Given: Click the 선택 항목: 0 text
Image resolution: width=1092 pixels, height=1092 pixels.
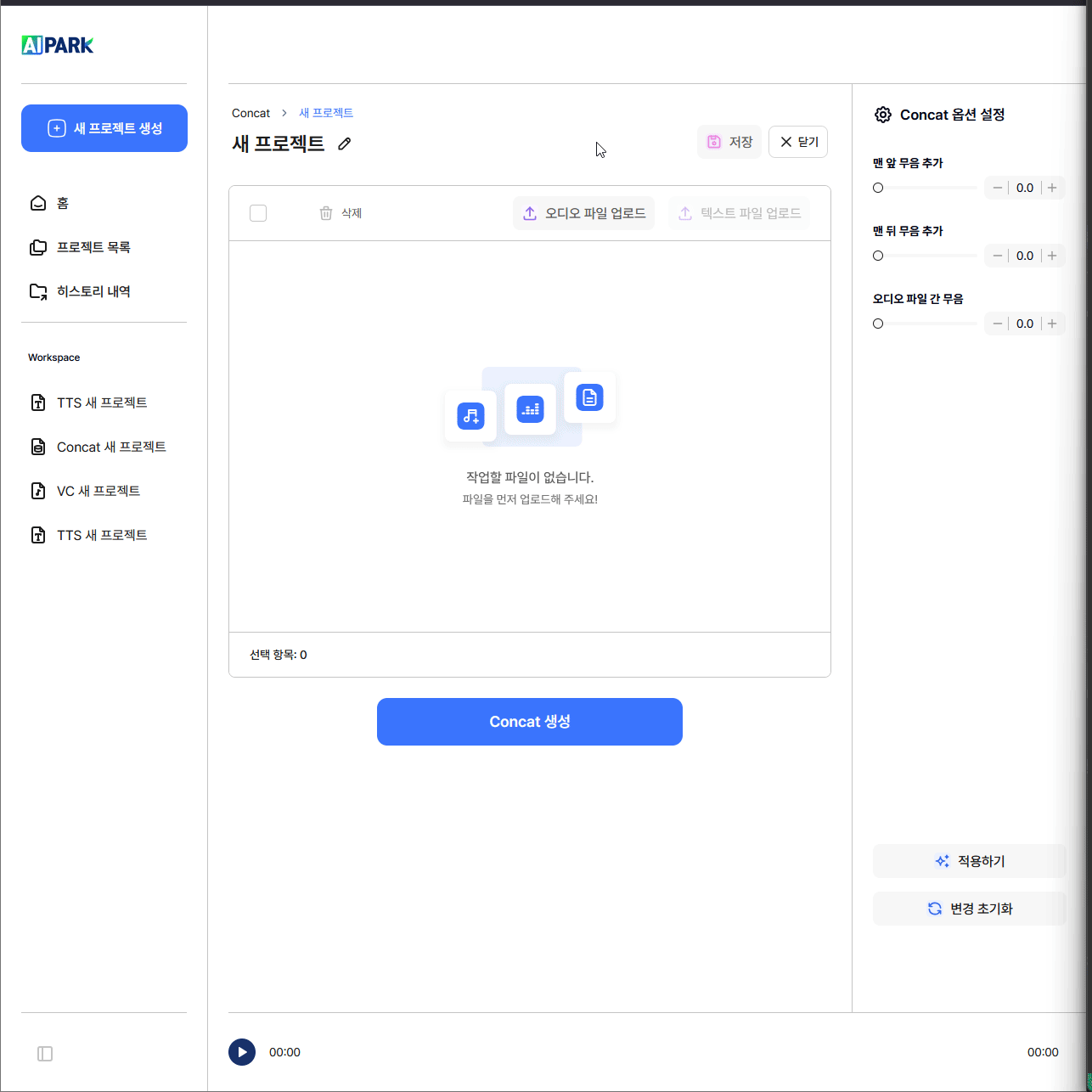Looking at the screenshot, I should pos(279,655).
